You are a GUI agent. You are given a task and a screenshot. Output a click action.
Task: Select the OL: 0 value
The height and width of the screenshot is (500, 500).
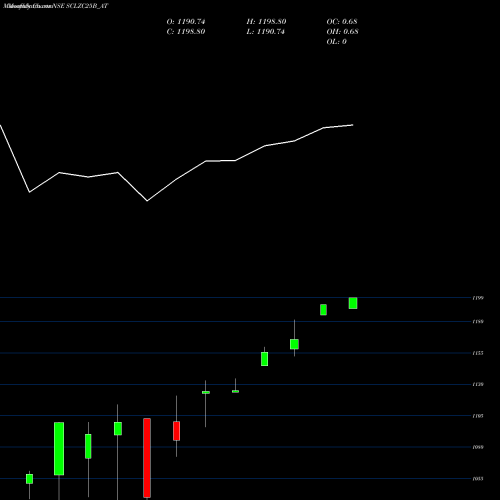pos(336,42)
